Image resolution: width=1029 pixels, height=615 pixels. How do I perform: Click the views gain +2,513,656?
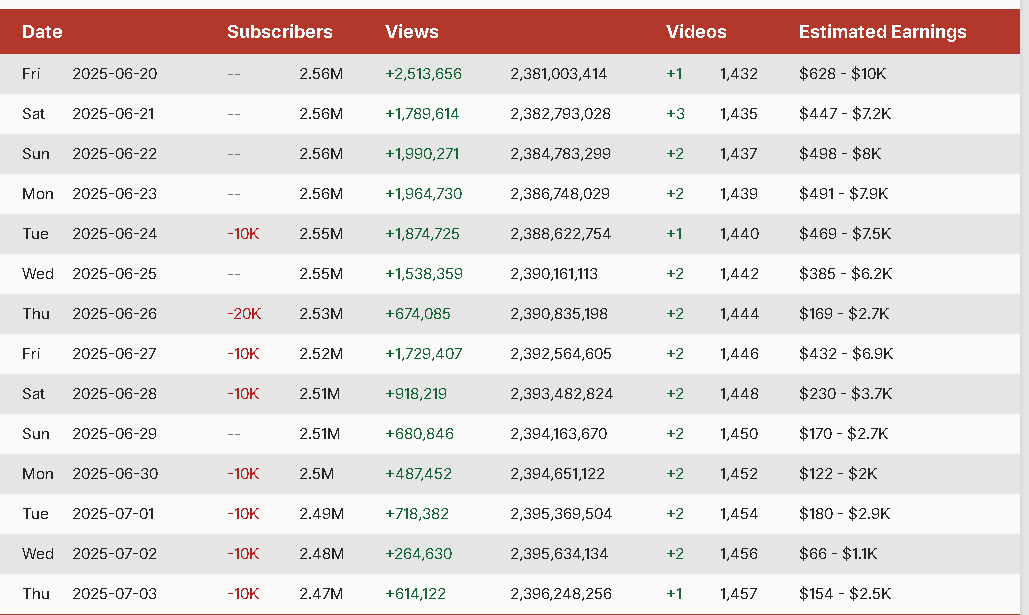coord(423,74)
